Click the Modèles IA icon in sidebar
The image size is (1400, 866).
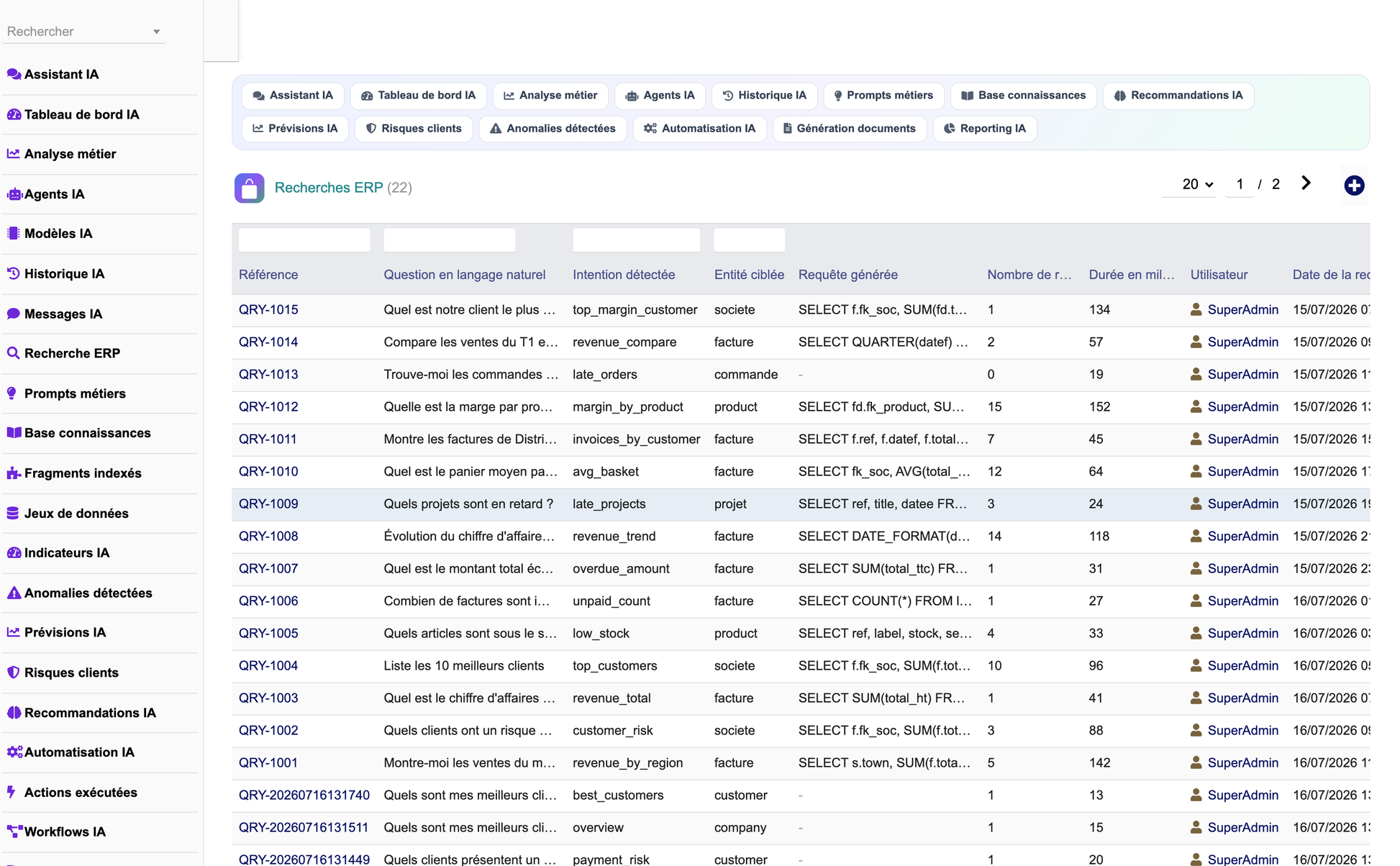click(14, 234)
